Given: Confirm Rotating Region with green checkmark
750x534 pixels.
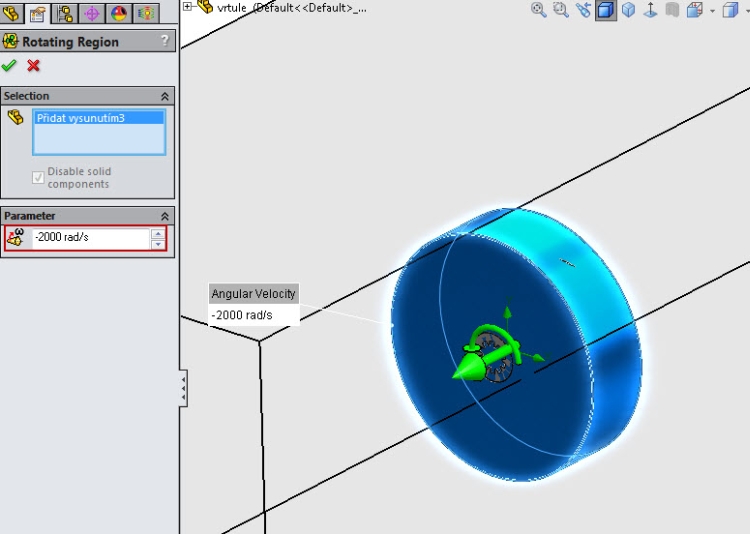Looking at the screenshot, I should (x=9, y=65).
